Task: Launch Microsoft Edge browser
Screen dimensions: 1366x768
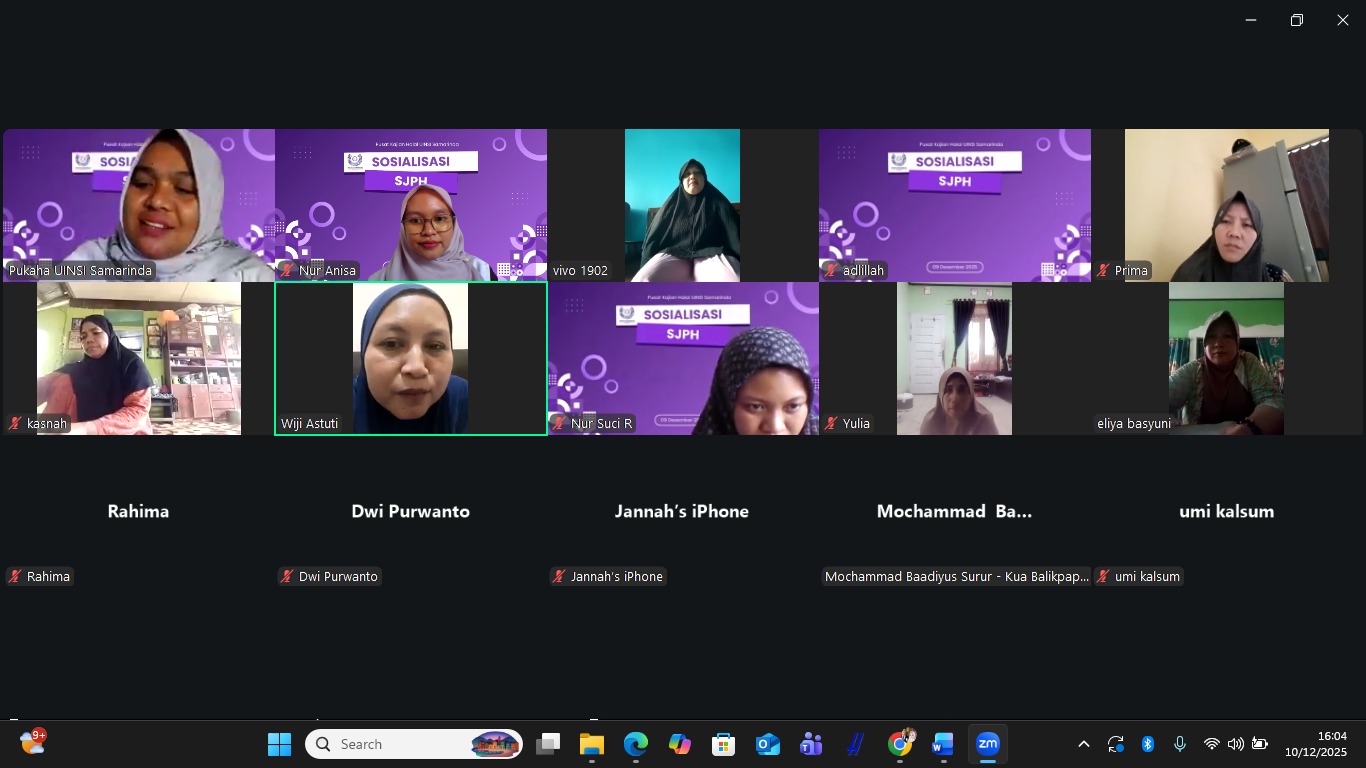Action: (x=636, y=744)
